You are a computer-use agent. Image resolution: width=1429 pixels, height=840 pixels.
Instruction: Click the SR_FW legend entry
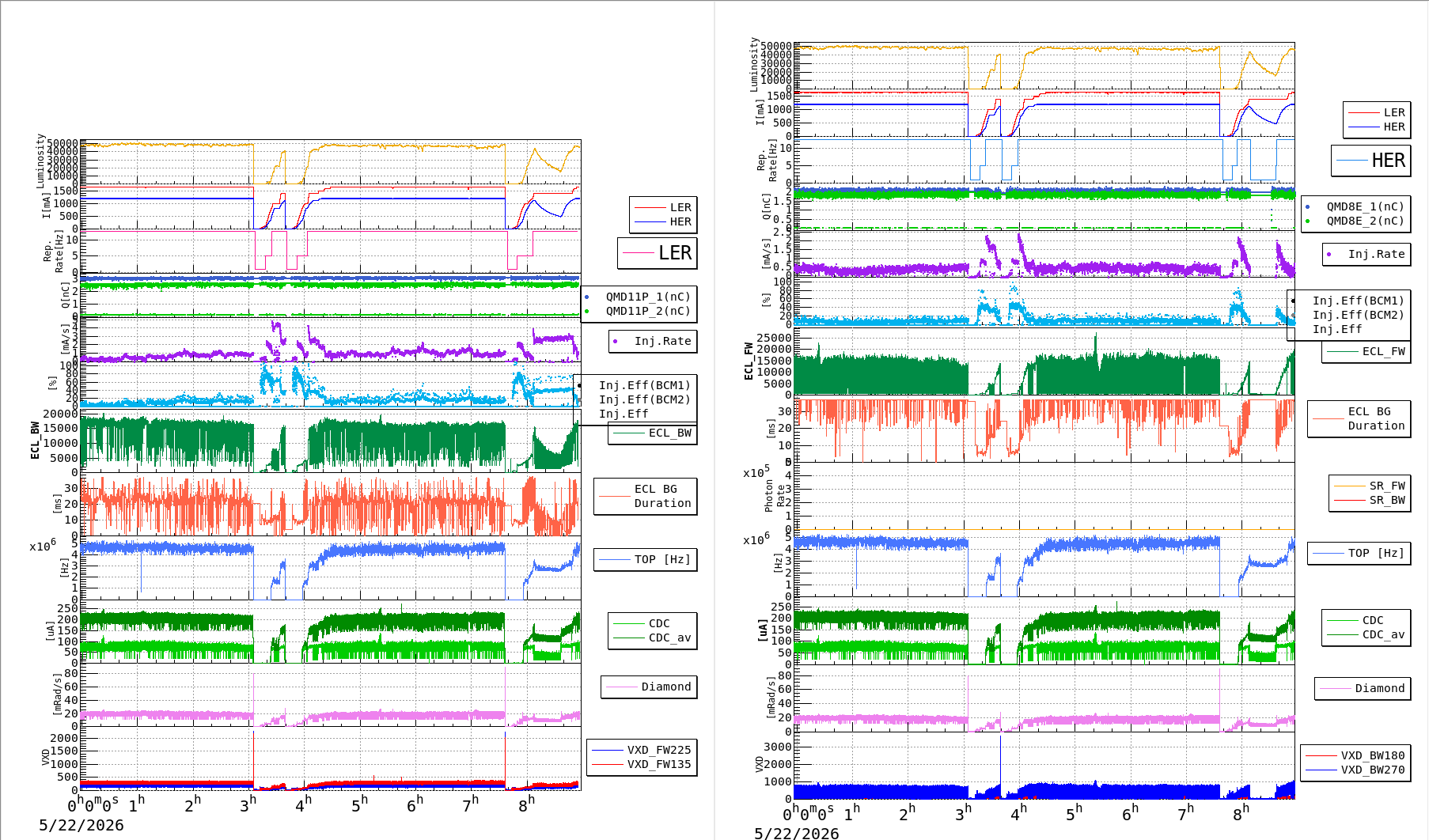(x=1387, y=486)
